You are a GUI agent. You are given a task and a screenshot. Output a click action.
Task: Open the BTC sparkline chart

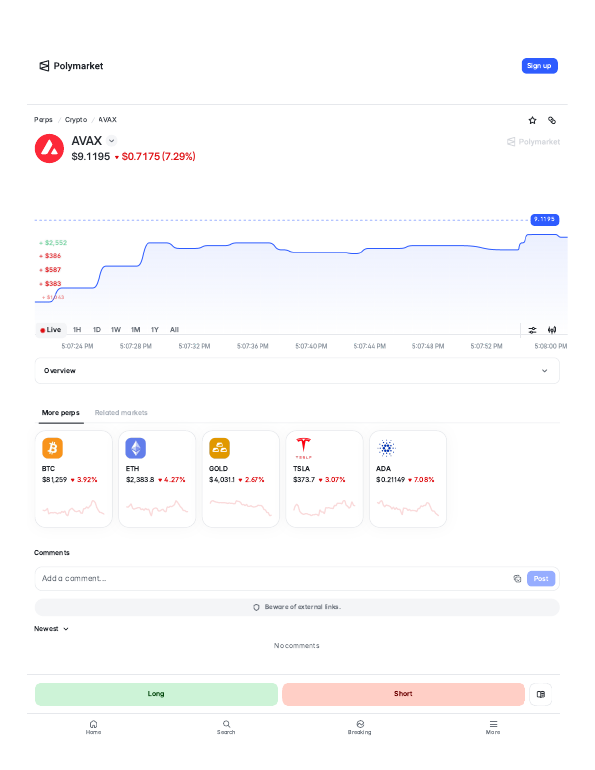(74, 508)
